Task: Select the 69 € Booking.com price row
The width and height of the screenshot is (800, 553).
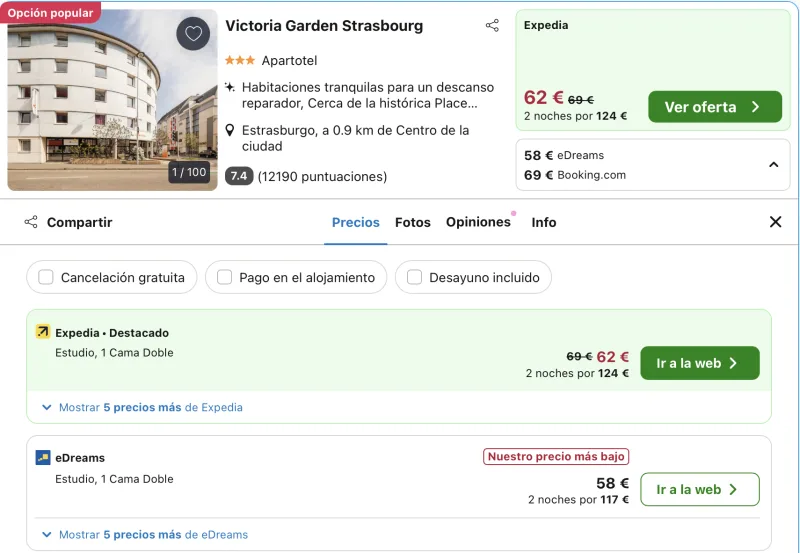Action: pos(575,175)
